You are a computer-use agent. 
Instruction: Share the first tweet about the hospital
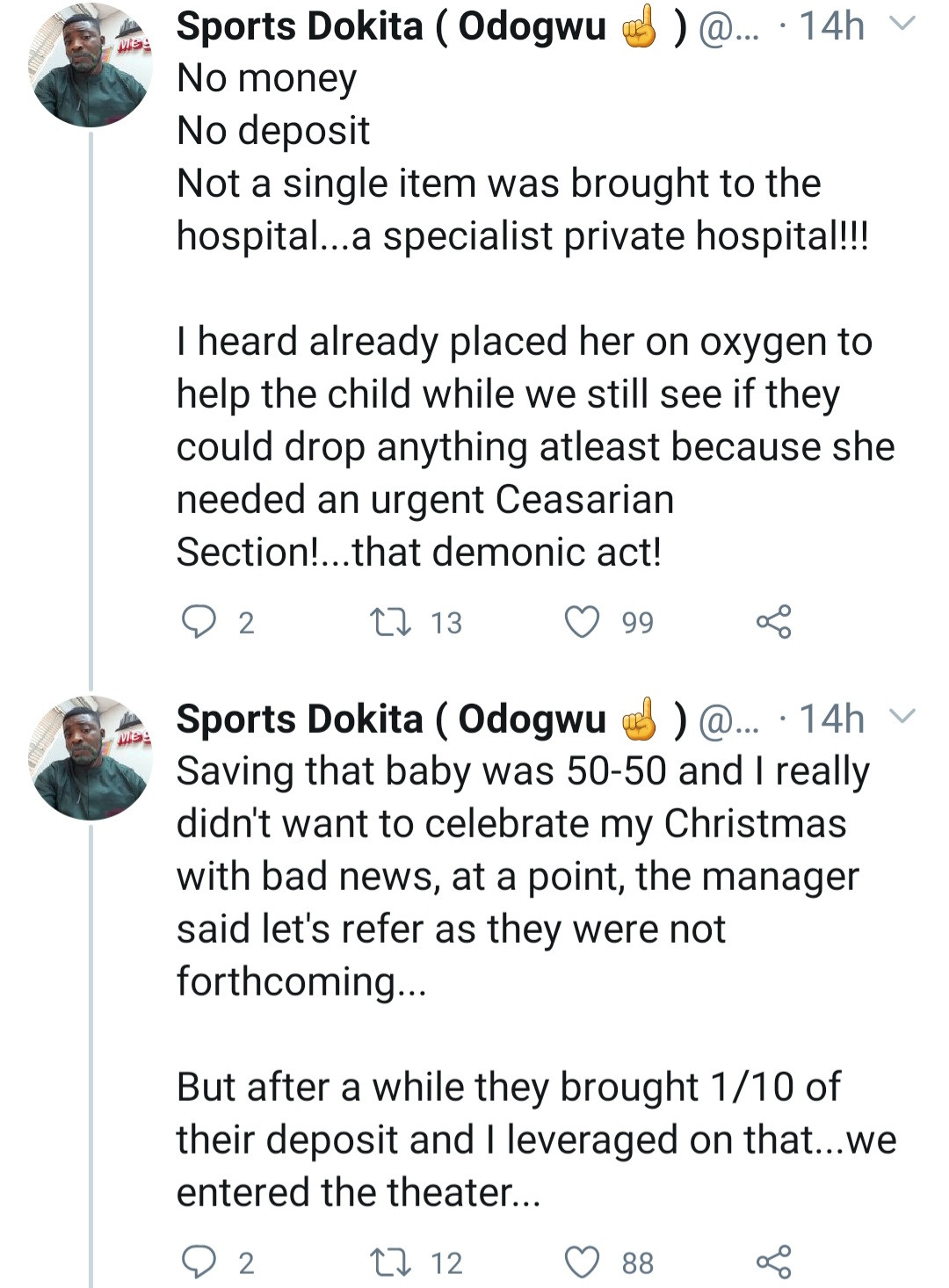click(773, 622)
